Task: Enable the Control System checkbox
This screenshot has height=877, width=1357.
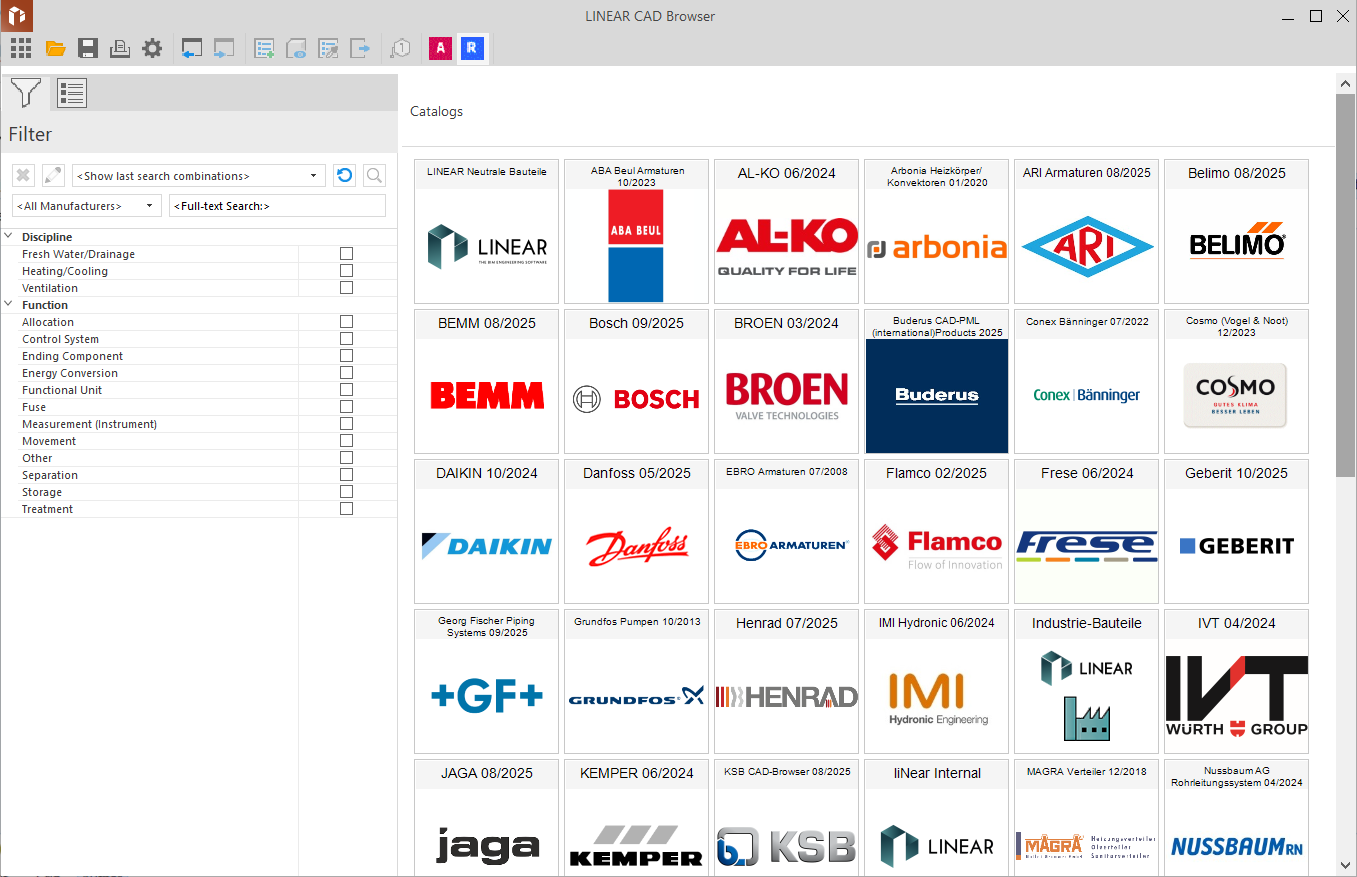Action: point(346,339)
